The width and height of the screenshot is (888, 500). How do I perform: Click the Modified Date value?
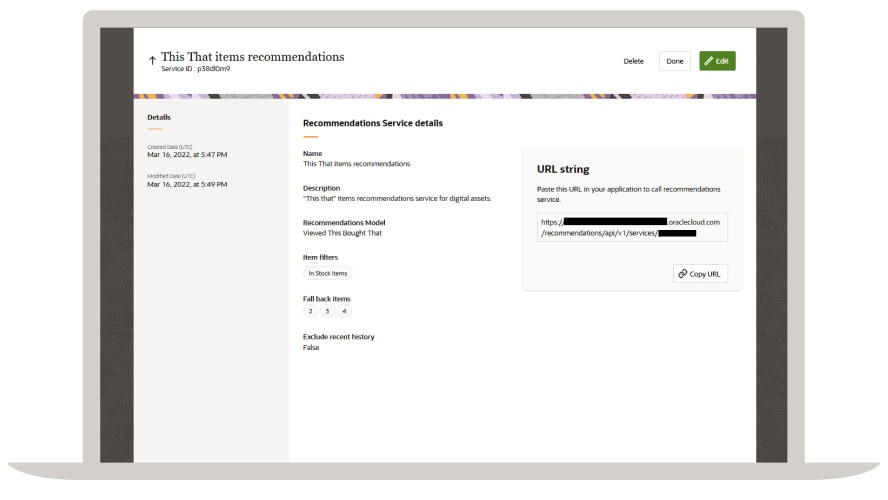coord(187,184)
